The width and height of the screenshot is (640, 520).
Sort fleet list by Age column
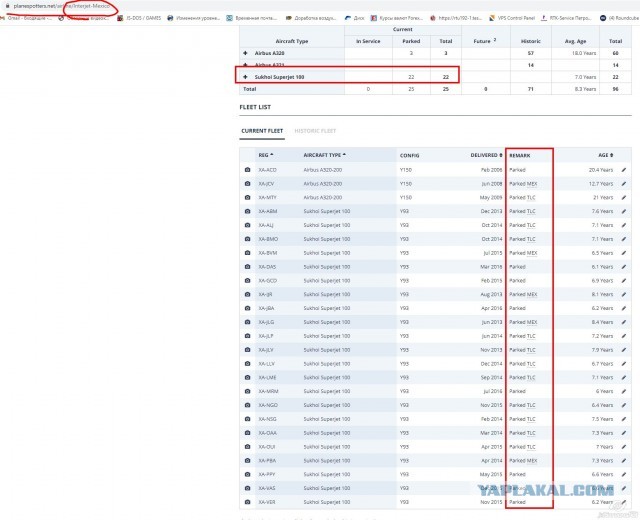pyautogui.click(x=606, y=155)
